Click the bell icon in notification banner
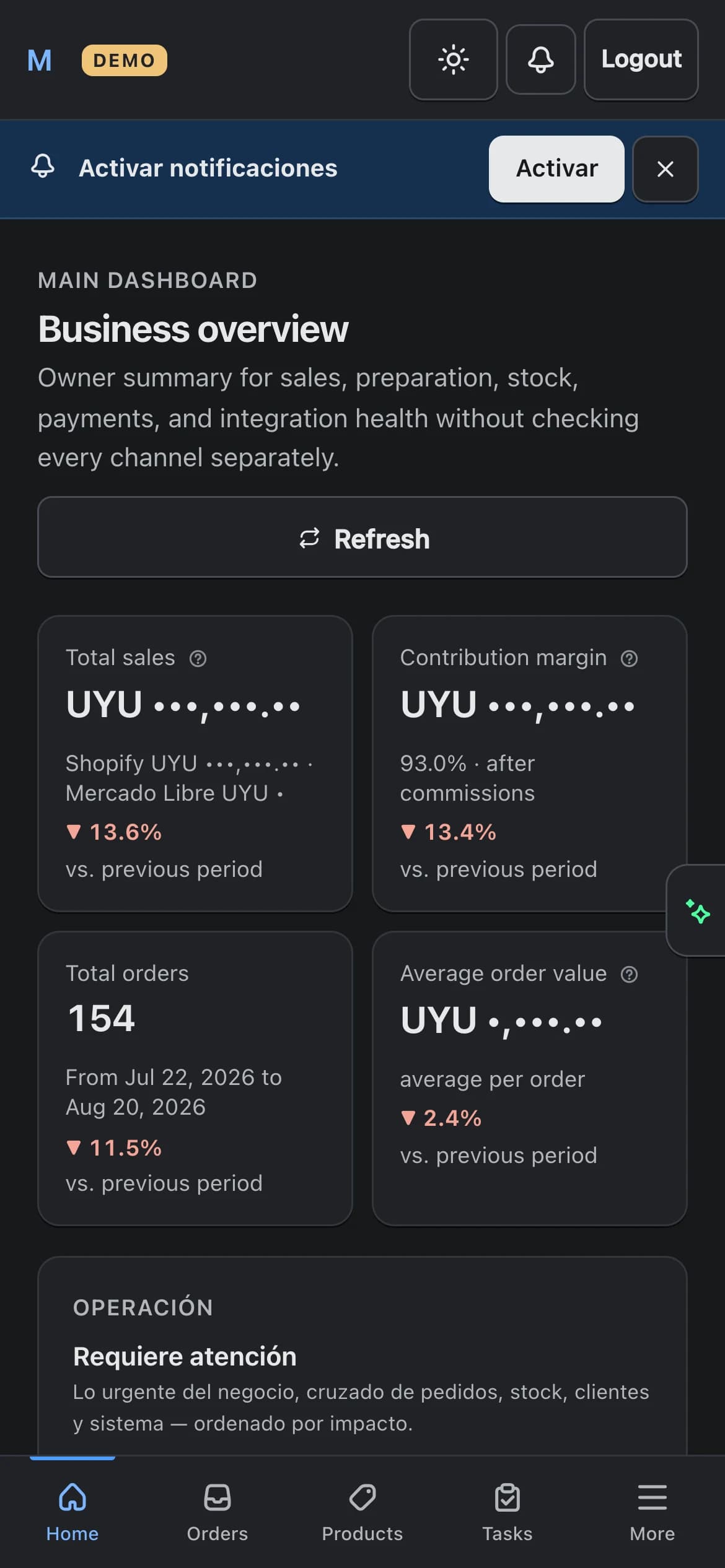Image resolution: width=725 pixels, height=1568 pixels. coord(43,167)
